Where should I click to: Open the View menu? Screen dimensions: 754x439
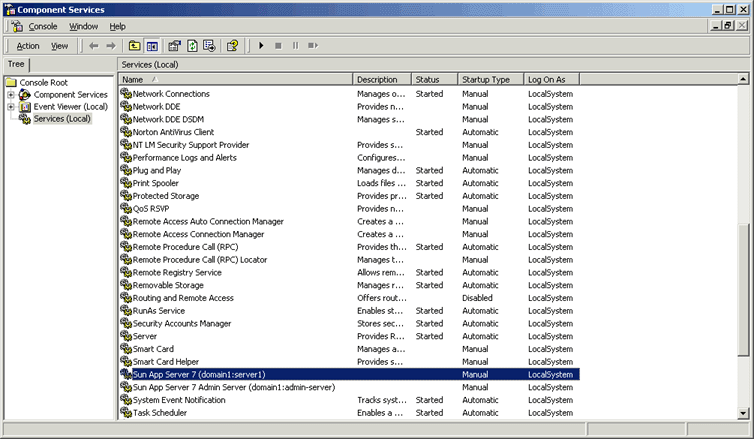pyautogui.click(x=60, y=46)
